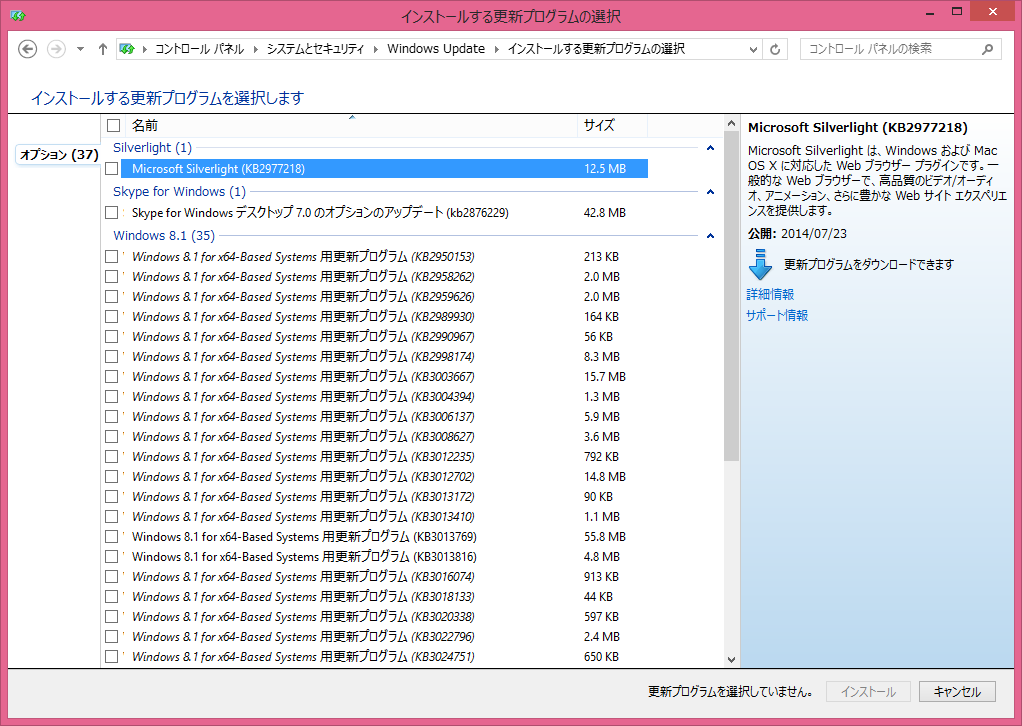Collapse the Windows 8.1 (35) group
Screen dimensions: 1022x726
click(x=710, y=235)
